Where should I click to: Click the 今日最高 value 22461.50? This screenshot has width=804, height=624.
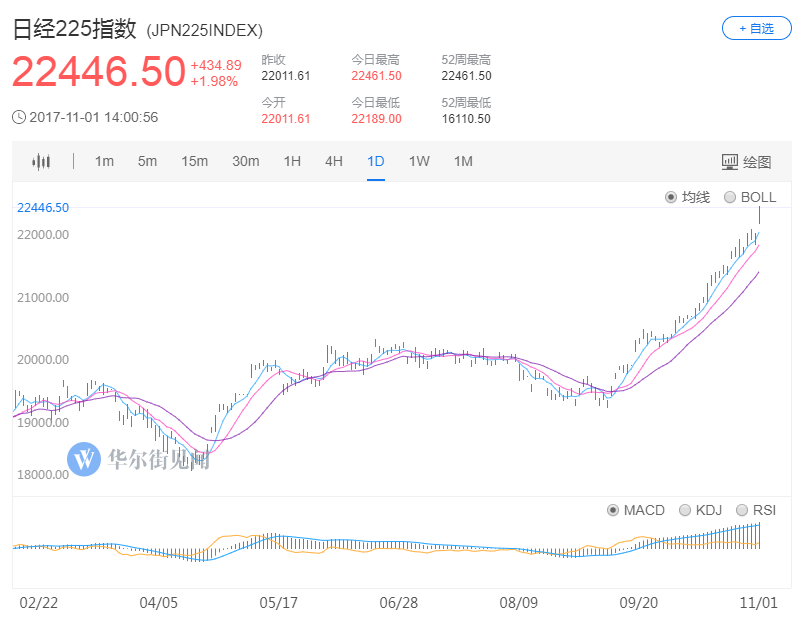point(376,76)
